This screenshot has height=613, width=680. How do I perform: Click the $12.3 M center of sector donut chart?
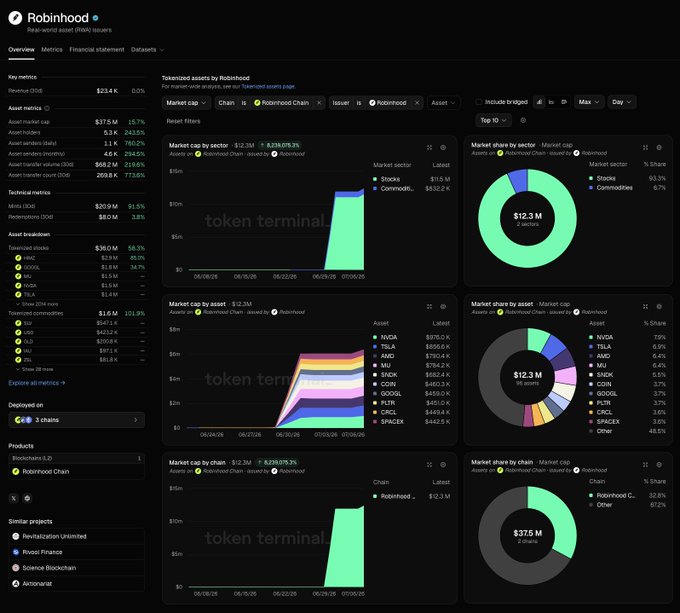click(527, 216)
